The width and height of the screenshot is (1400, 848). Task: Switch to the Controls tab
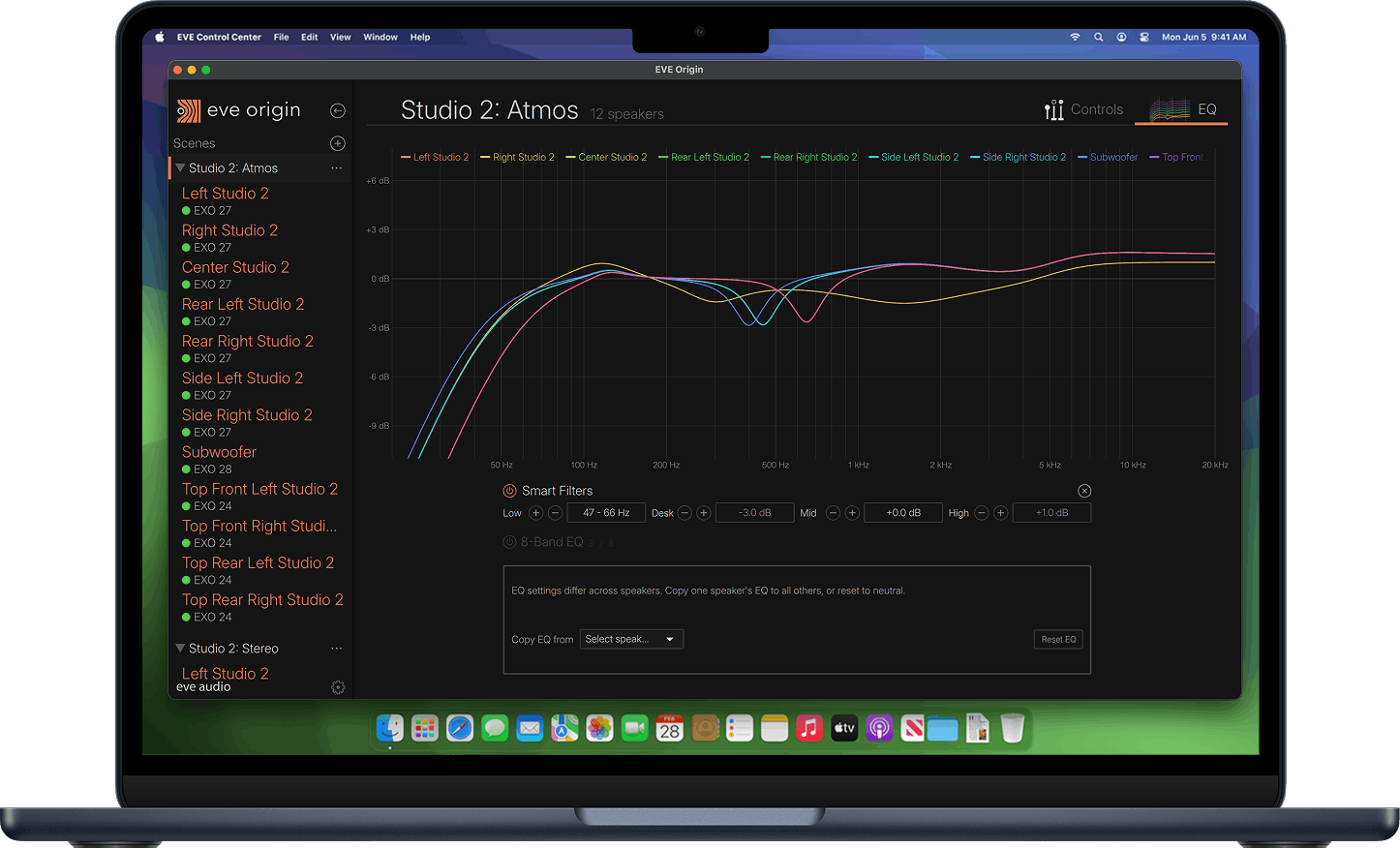[x=1083, y=110]
